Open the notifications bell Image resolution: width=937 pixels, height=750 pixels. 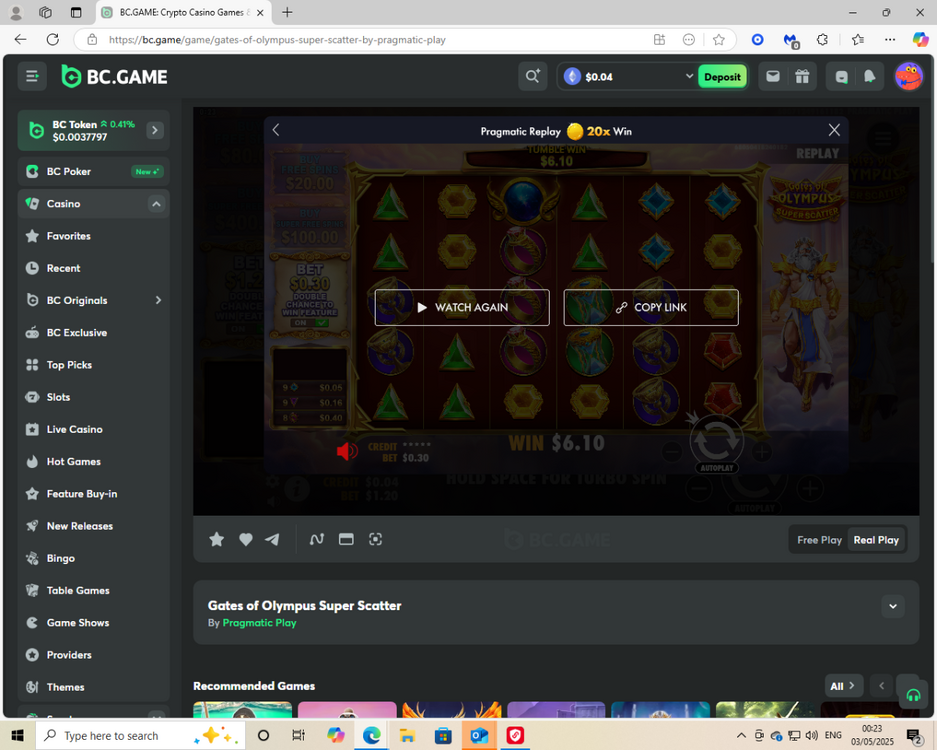[869, 77]
